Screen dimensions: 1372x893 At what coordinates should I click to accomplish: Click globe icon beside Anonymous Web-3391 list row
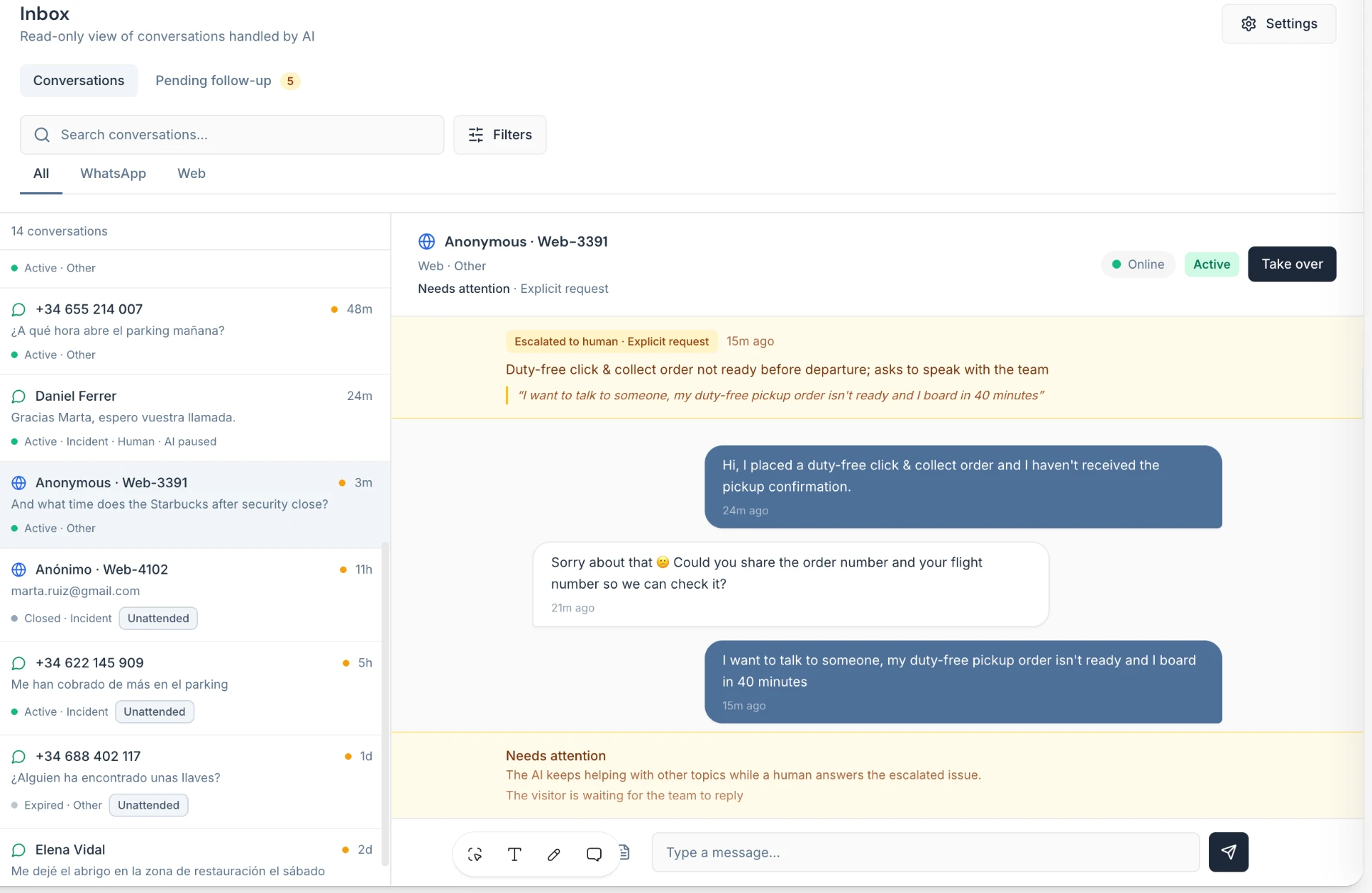[x=19, y=483]
